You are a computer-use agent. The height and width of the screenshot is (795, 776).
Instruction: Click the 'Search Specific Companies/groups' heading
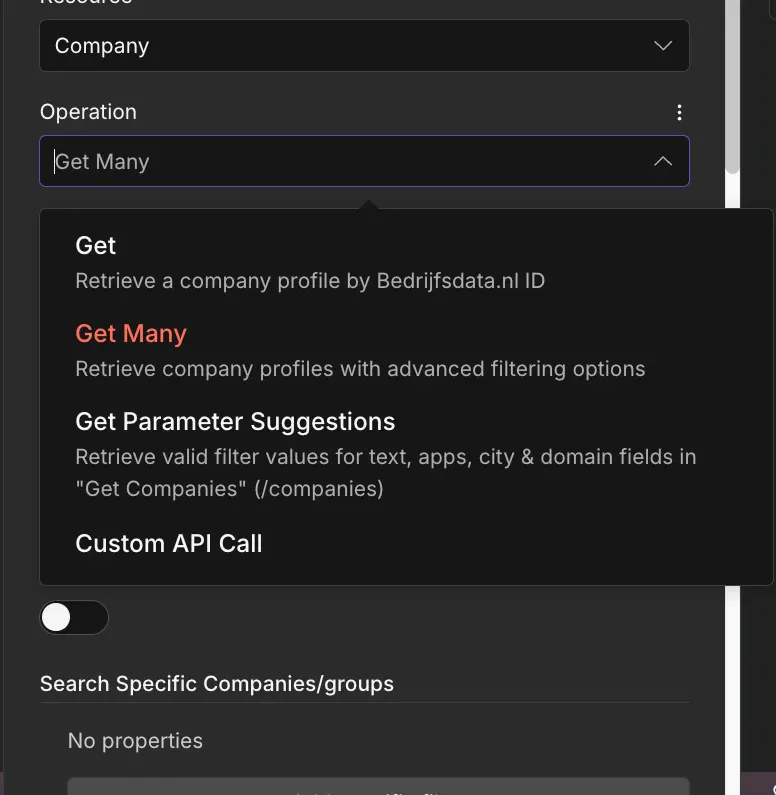tap(217, 684)
